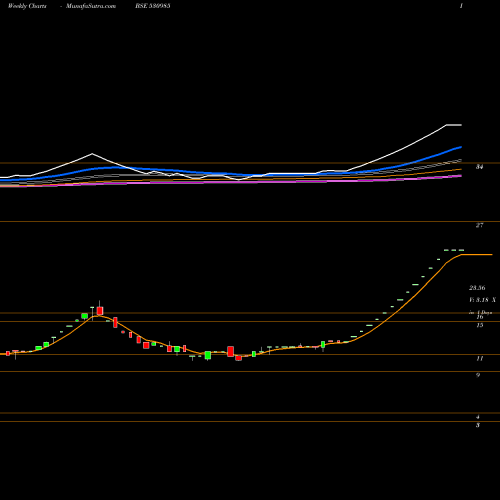
Task: Click the price axis label '9'
Action: click(478, 375)
